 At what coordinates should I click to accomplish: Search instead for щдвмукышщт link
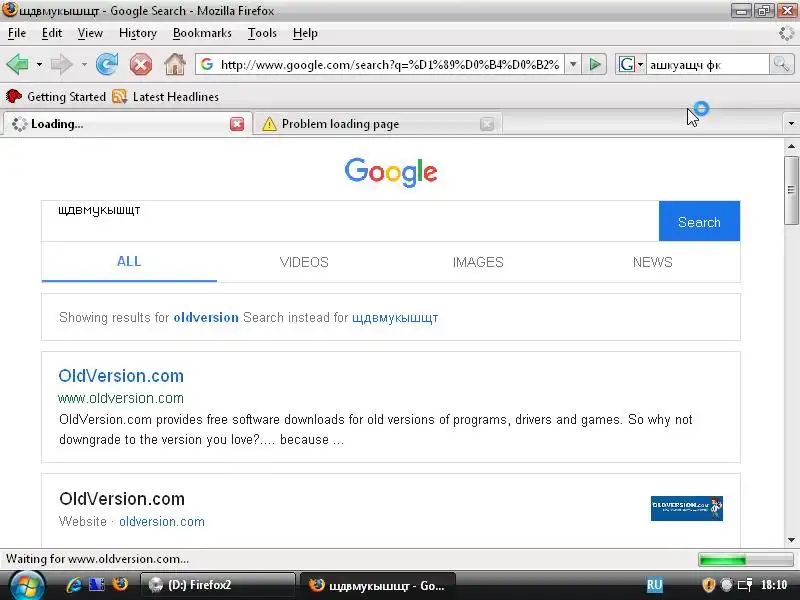(x=395, y=317)
